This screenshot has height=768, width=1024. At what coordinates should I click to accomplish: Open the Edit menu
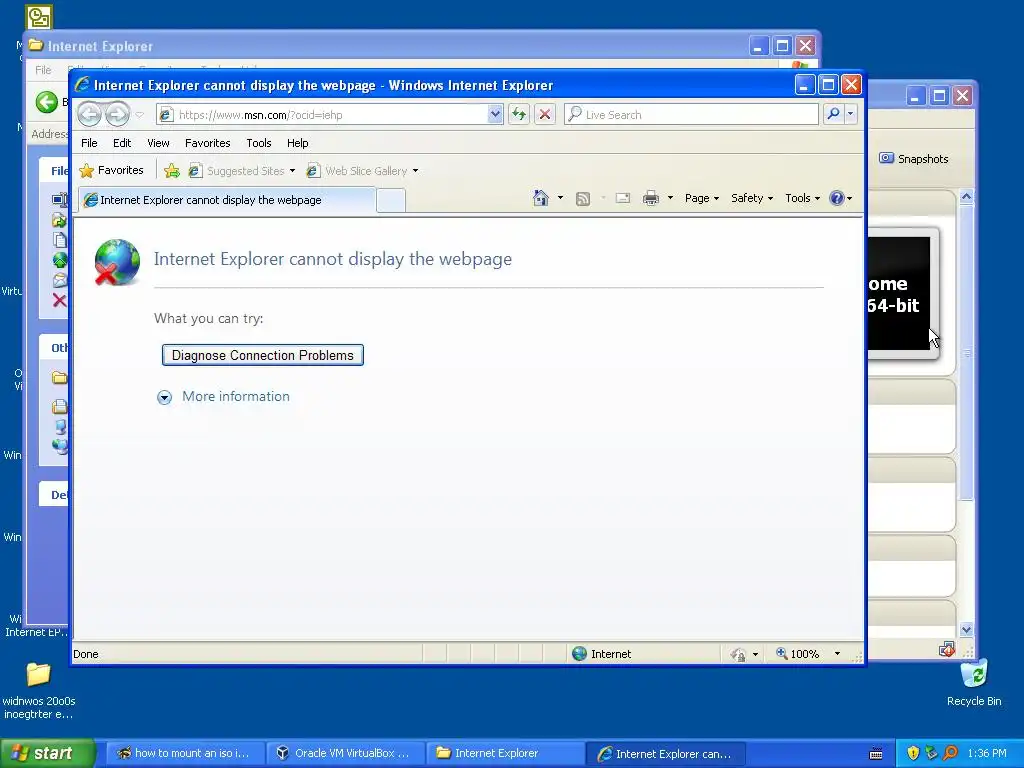pos(121,143)
